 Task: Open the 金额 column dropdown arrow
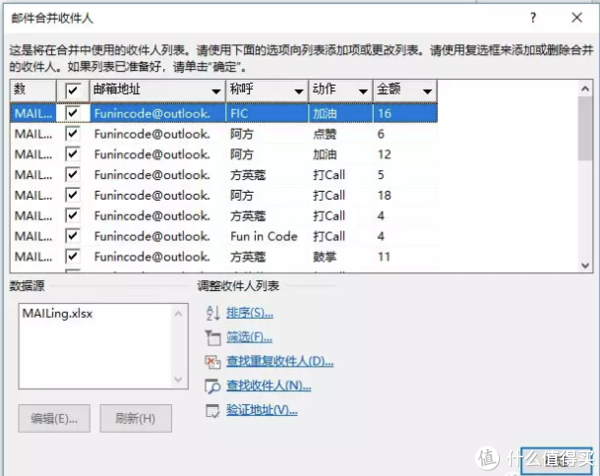click(x=428, y=91)
